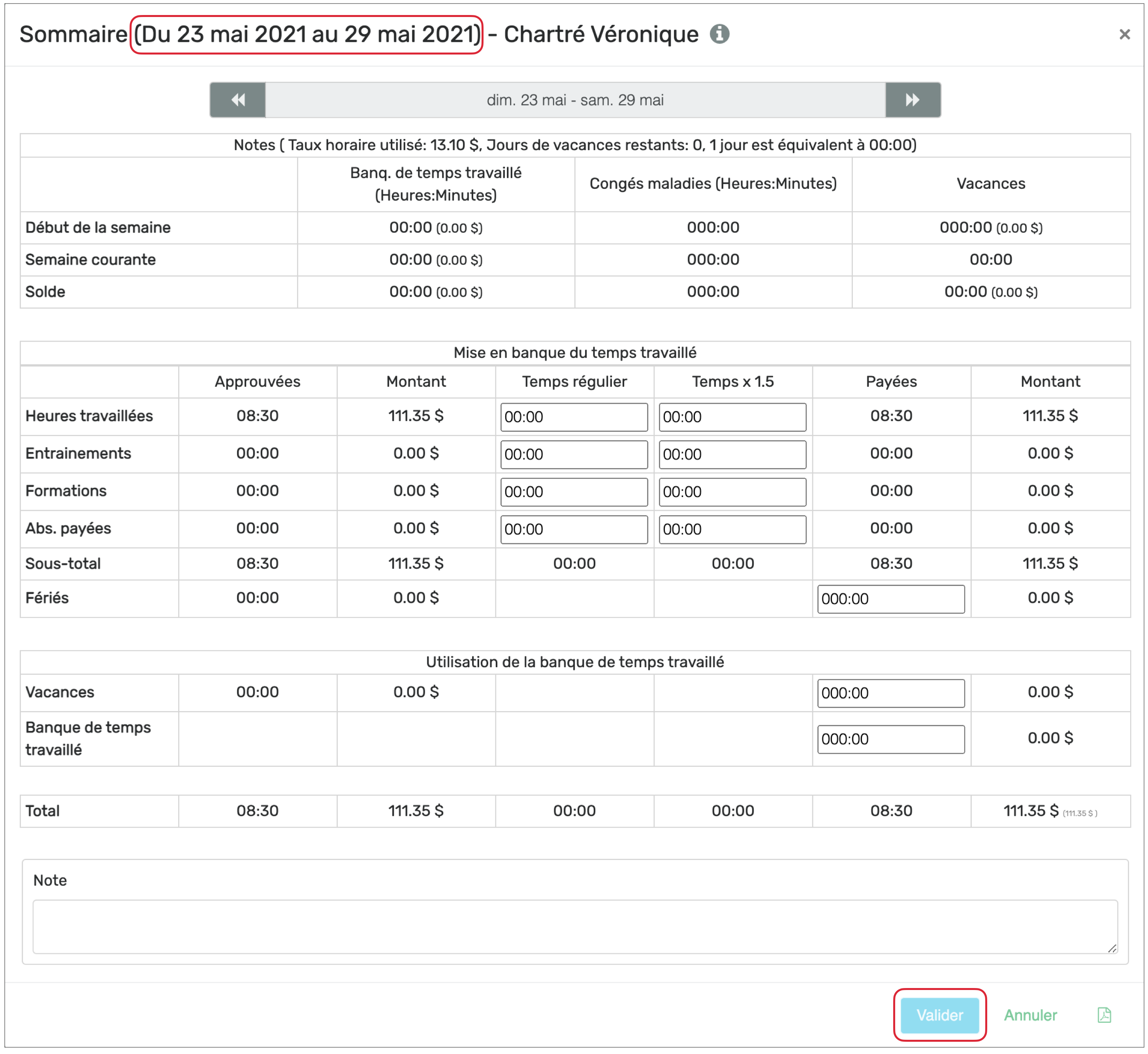
Task: Edit the Payées field for Vacances row
Action: point(891,693)
